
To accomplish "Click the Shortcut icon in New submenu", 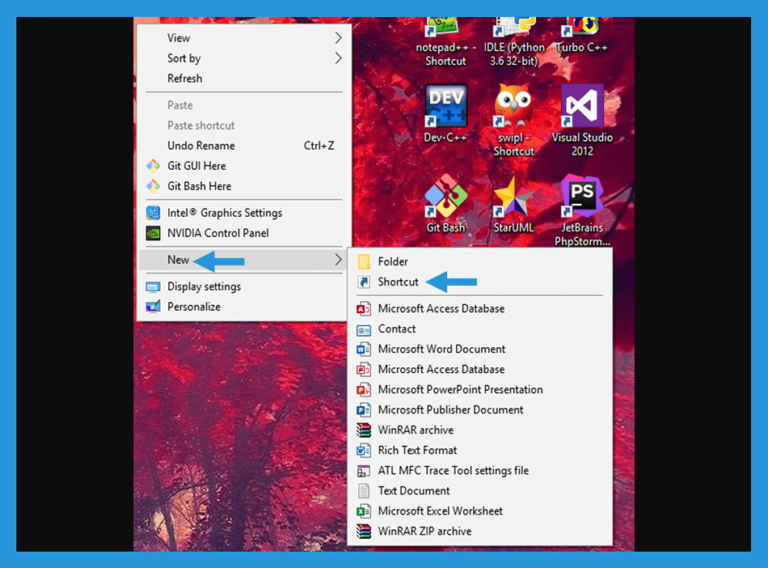I will click(364, 282).
